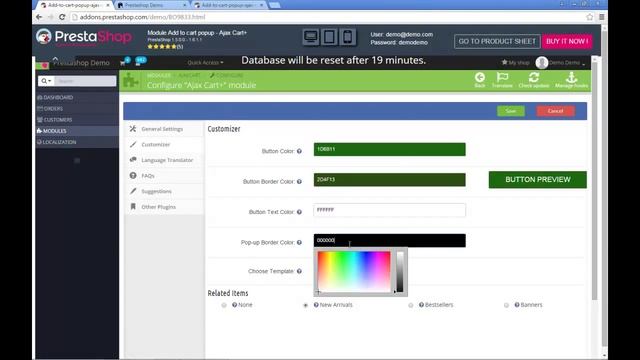Click the Pop-up Border Color input
The width and height of the screenshot is (640, 360).
coord(389,240)
